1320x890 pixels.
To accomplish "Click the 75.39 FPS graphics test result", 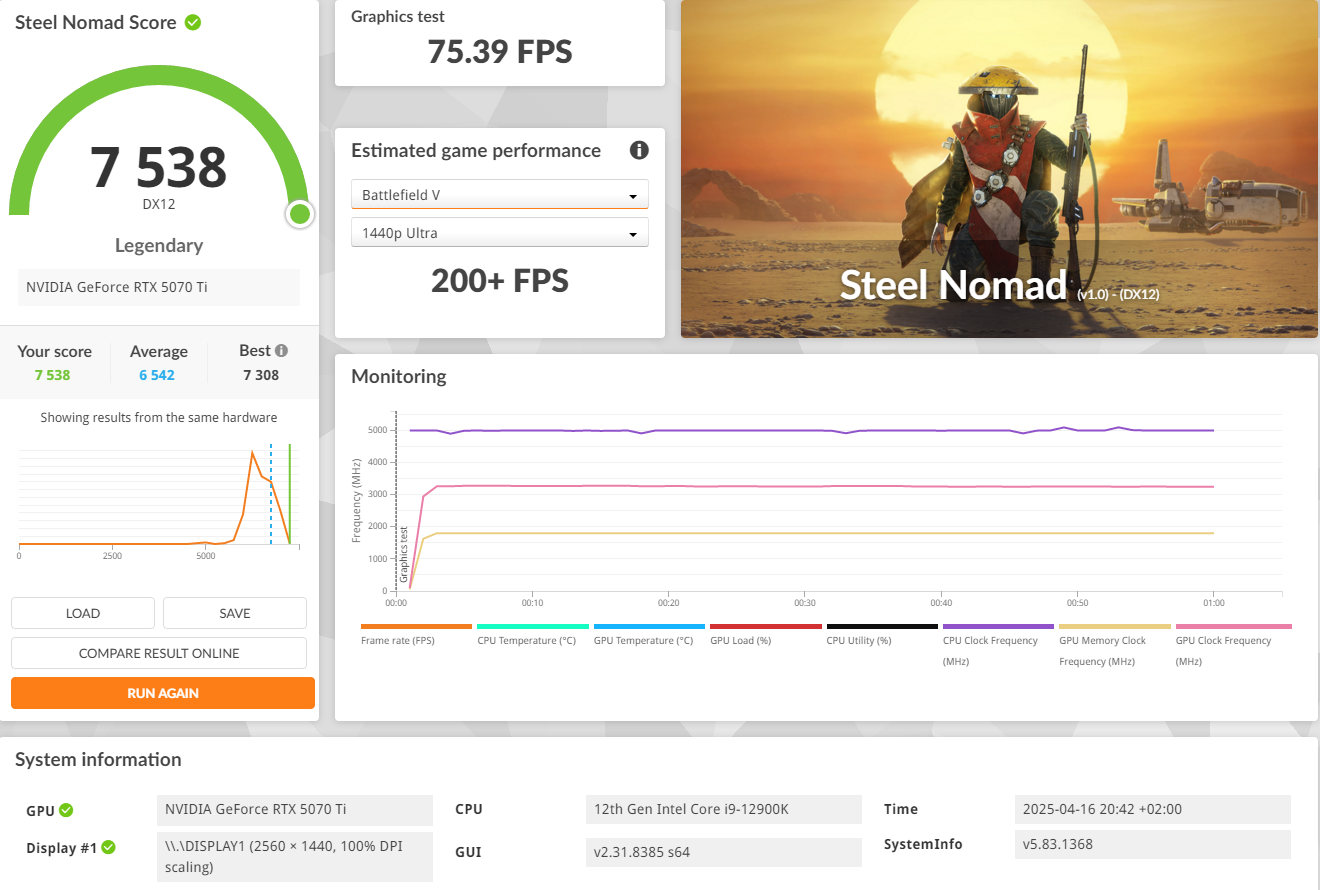I will 500,51.
